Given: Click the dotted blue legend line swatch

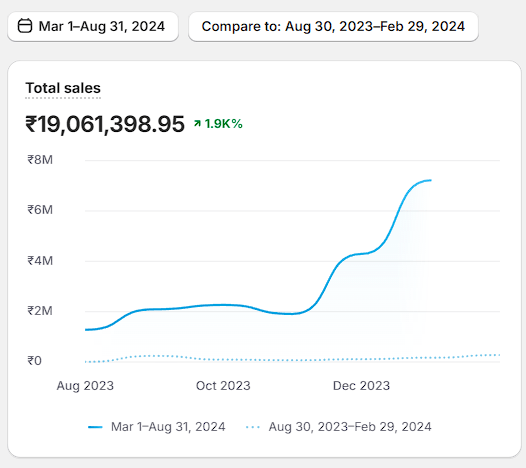Looking at the screenshot, I should (253, 427).
